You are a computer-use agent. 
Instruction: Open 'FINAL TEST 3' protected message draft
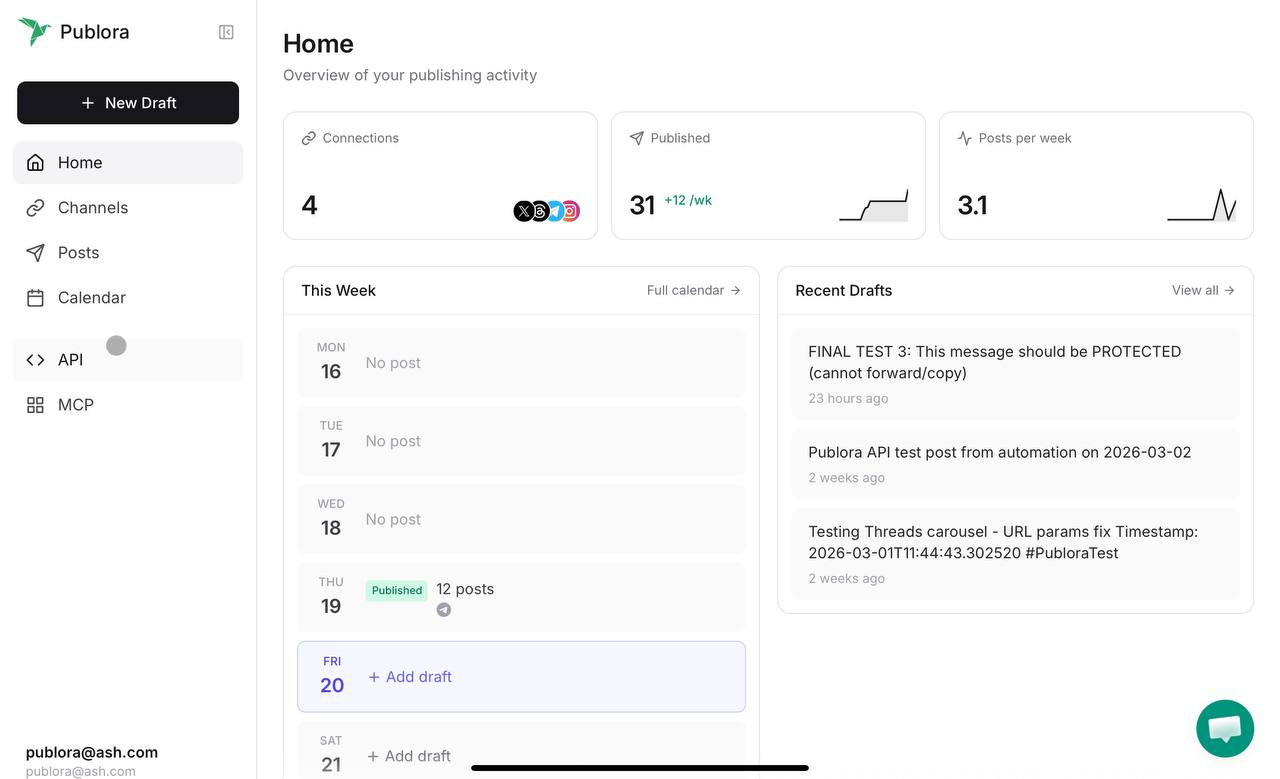1015,374
